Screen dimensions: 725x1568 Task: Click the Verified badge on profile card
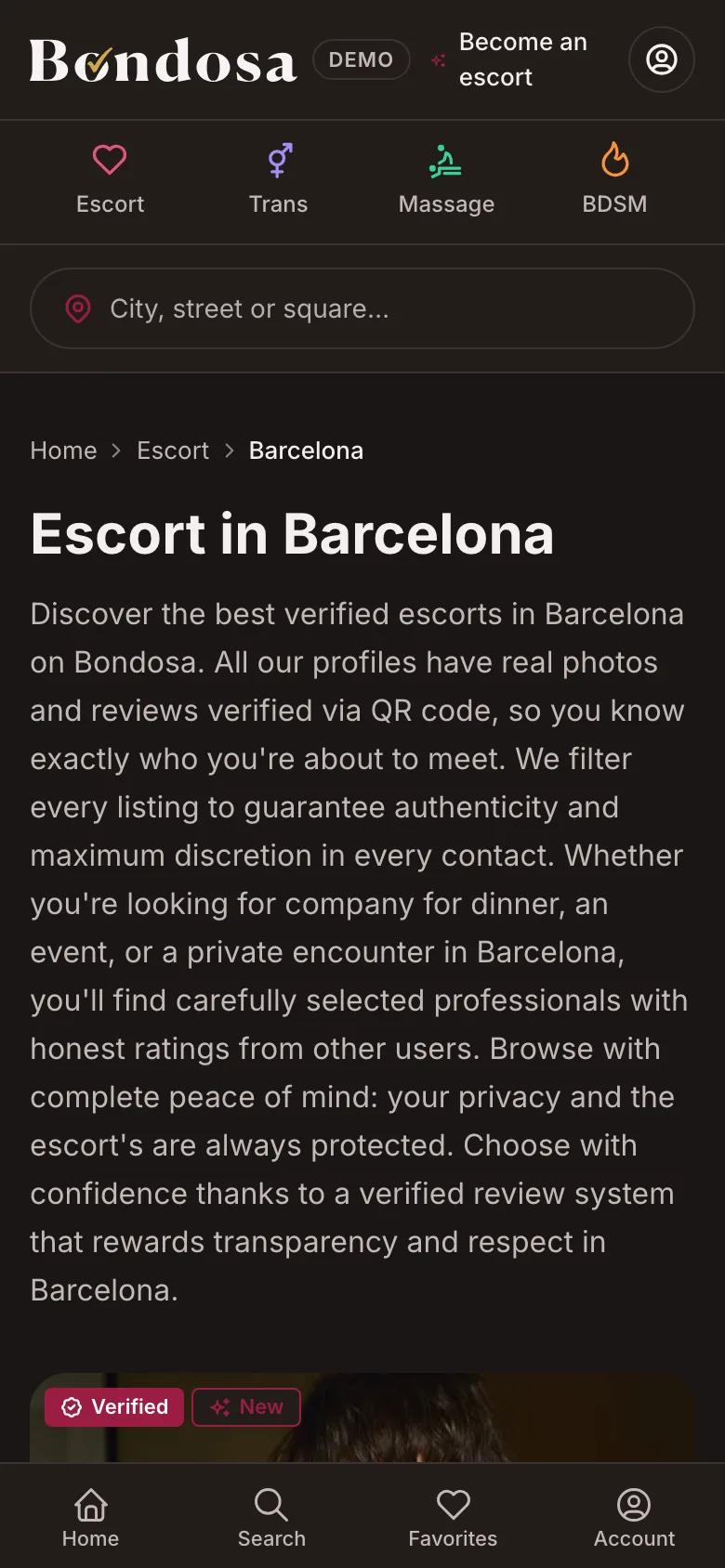114,1407
